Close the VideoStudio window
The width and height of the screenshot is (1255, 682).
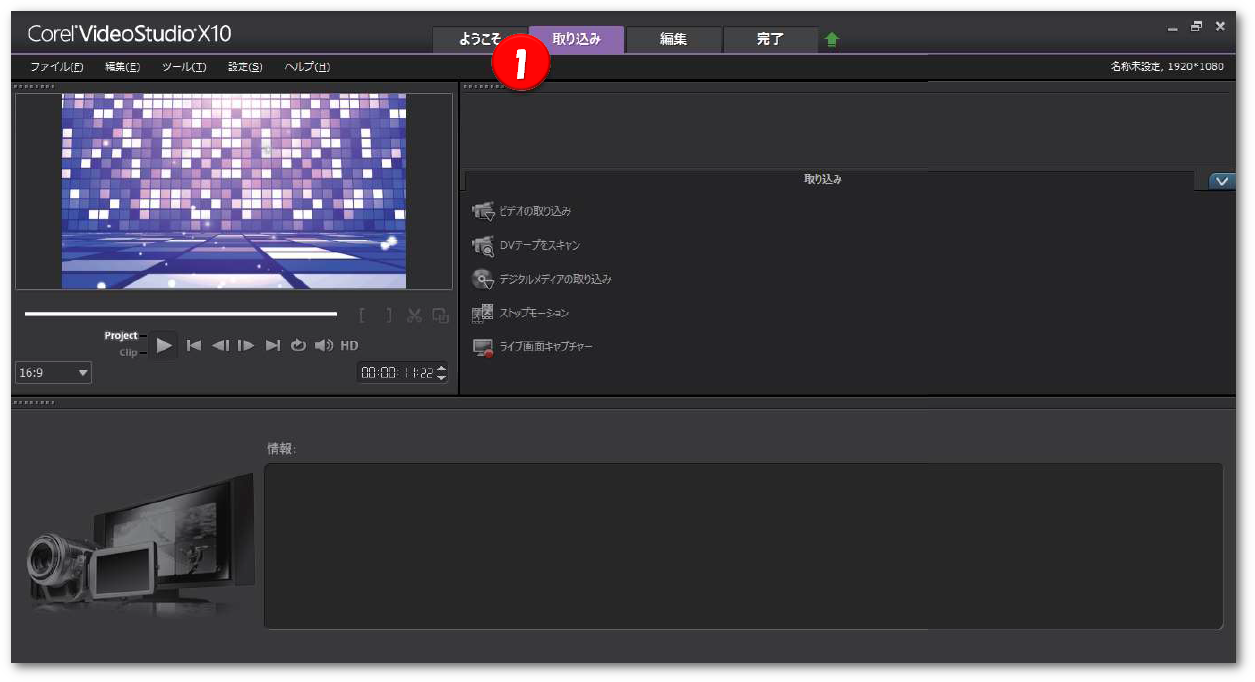(x=1220, y=27)
